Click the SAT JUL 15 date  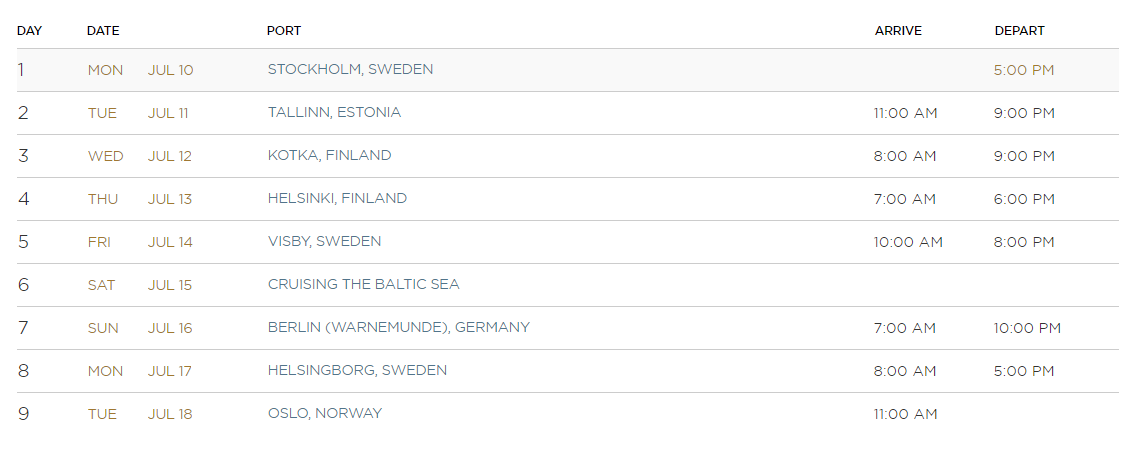coord(140,285)
